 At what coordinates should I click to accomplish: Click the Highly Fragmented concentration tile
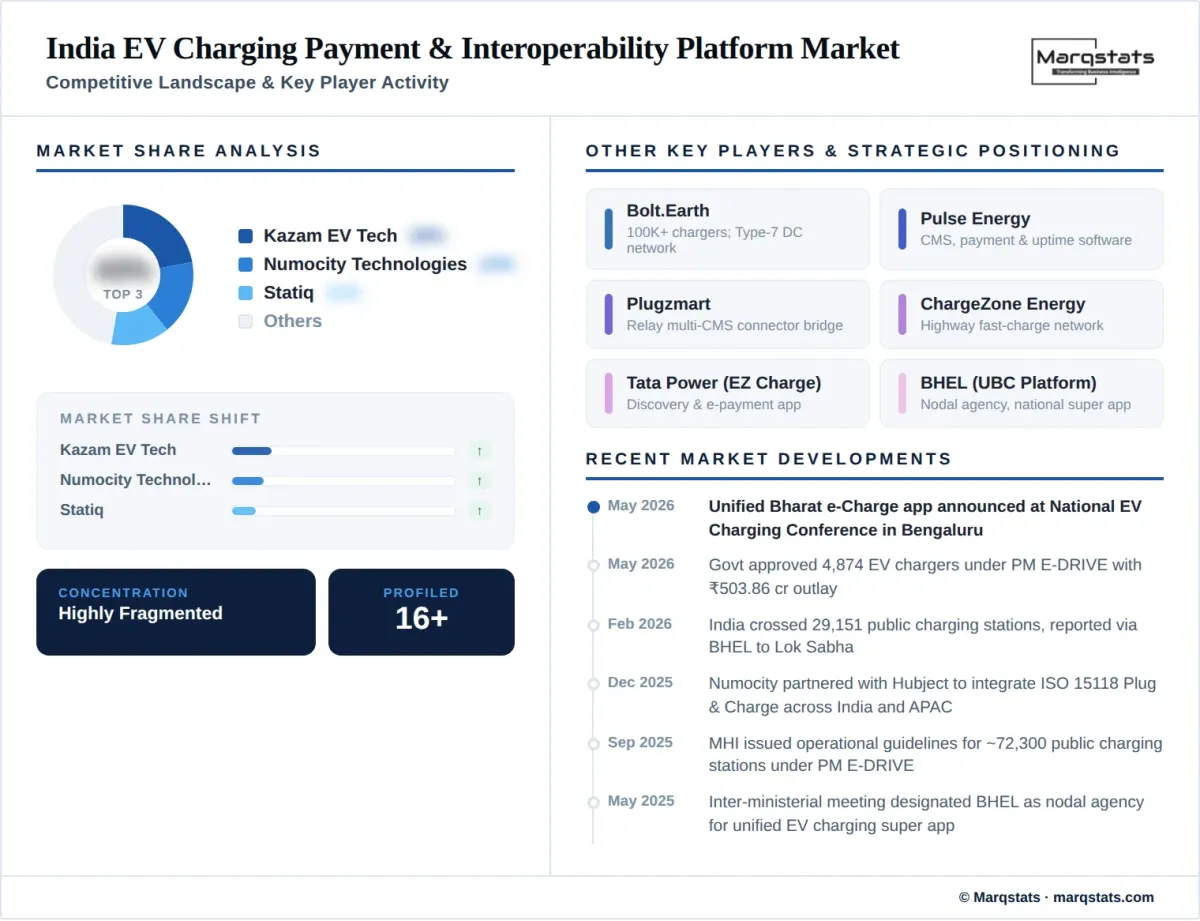(176, 612)
